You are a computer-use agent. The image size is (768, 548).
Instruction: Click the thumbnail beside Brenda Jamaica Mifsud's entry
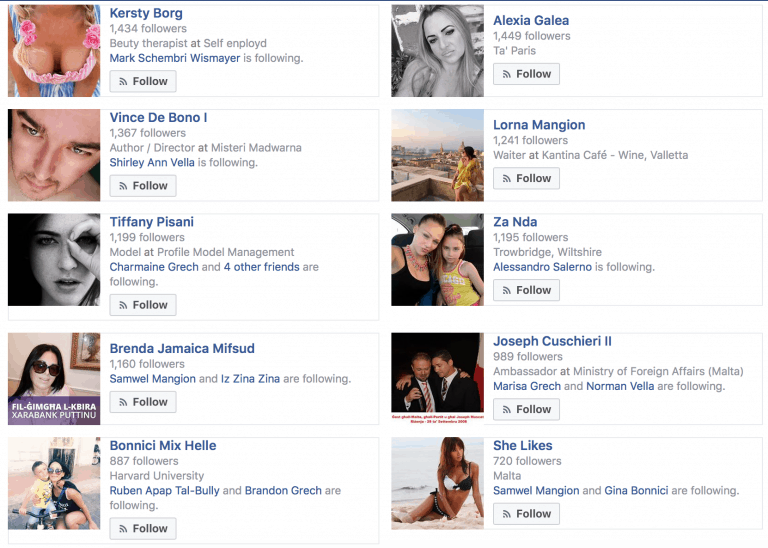[x=54, y=379]
